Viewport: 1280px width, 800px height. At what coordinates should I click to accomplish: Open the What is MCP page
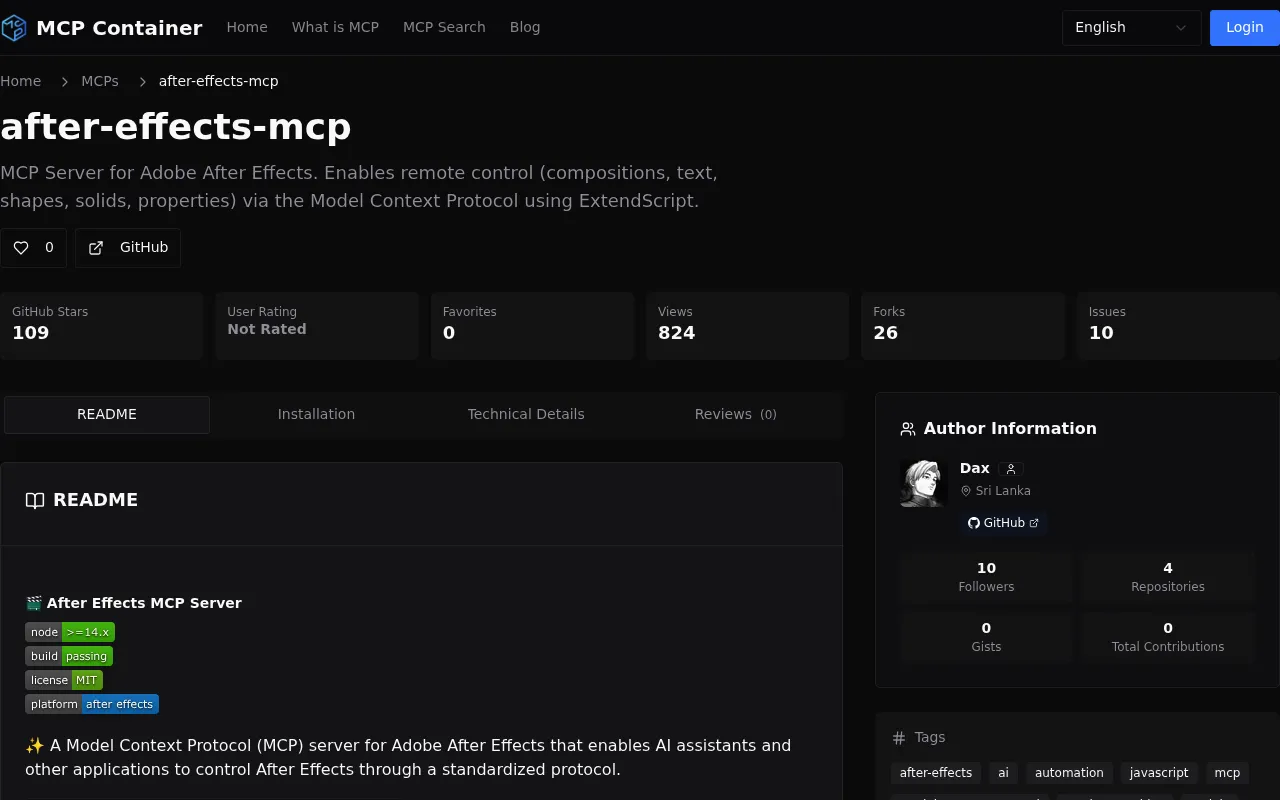click(x=335, y=28)
